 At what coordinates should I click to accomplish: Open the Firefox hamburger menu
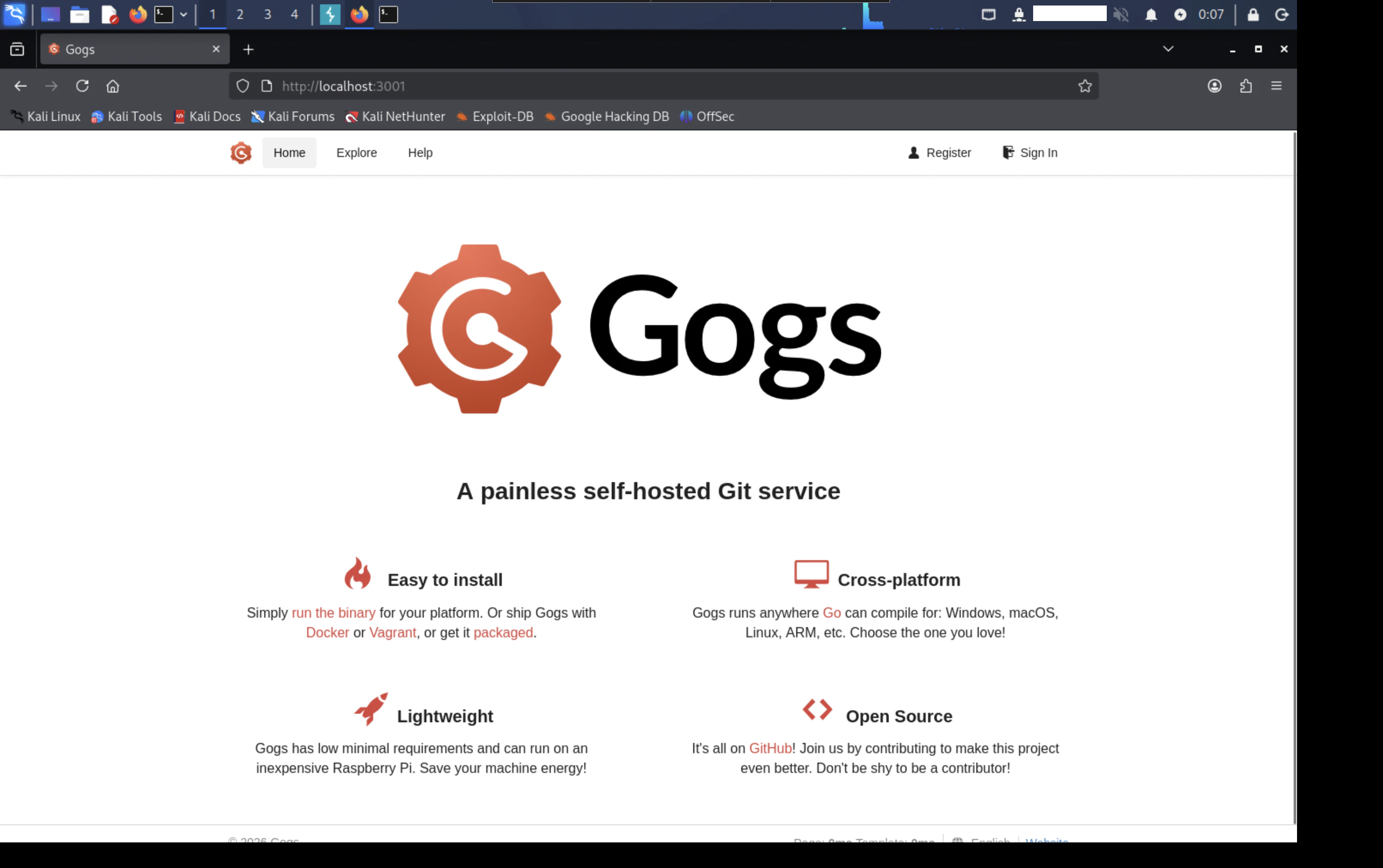pyautogui.click(x=1276, y=86)
